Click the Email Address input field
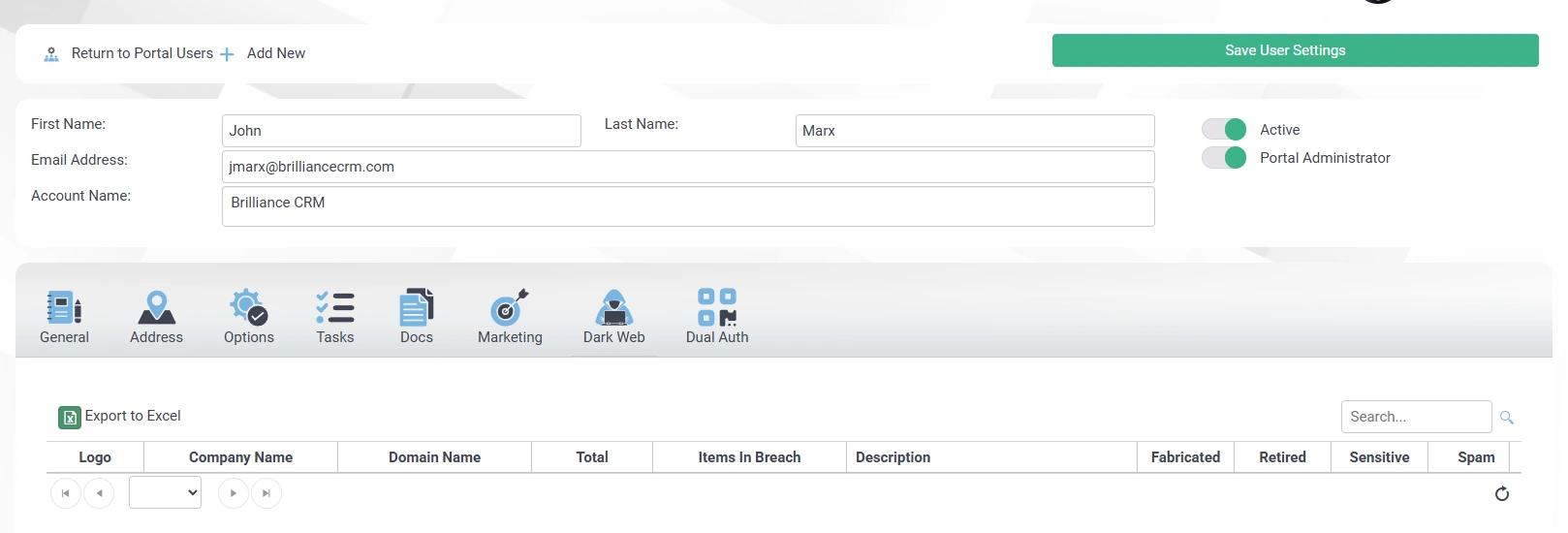Viewport: 1568px width, 533px height. click(x=687, y=167)
